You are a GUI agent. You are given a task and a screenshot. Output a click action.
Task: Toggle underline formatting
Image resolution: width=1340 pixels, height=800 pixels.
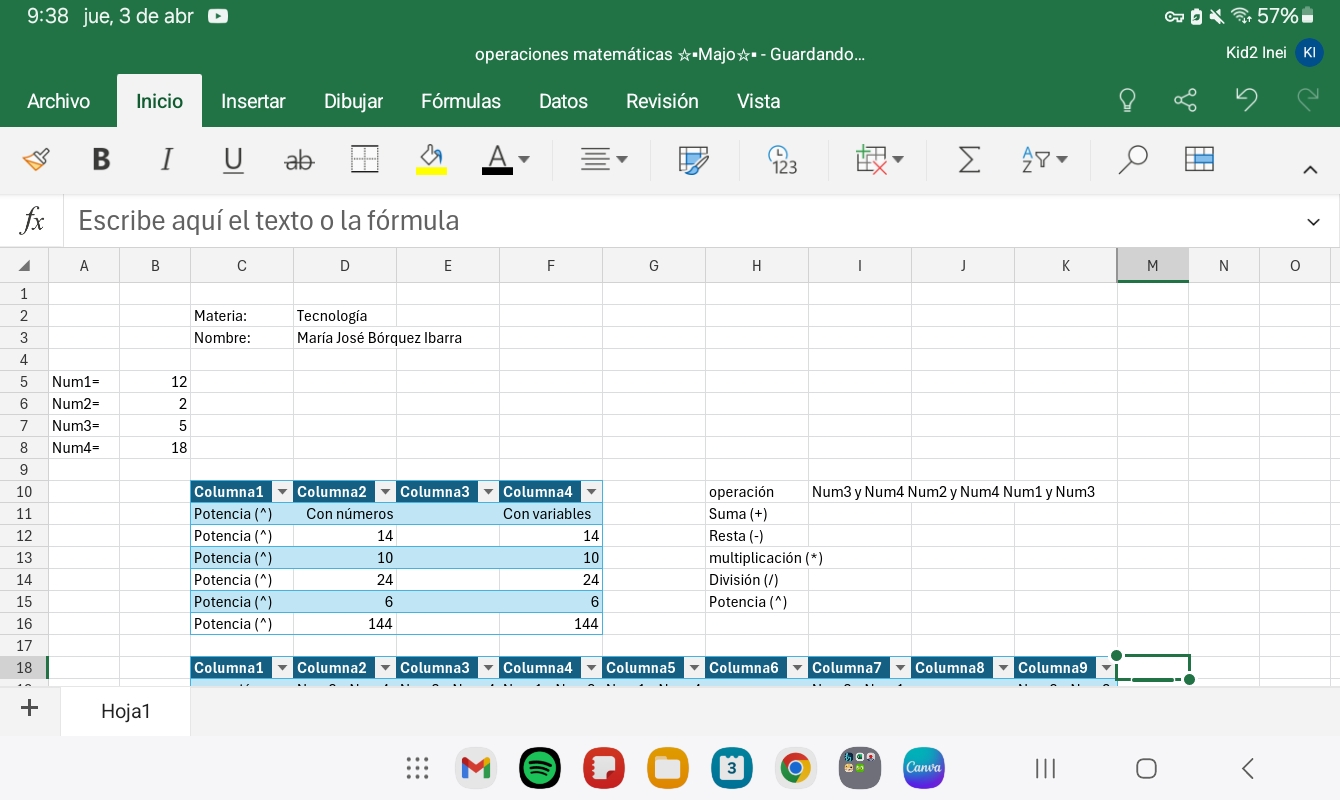point(233,160)
